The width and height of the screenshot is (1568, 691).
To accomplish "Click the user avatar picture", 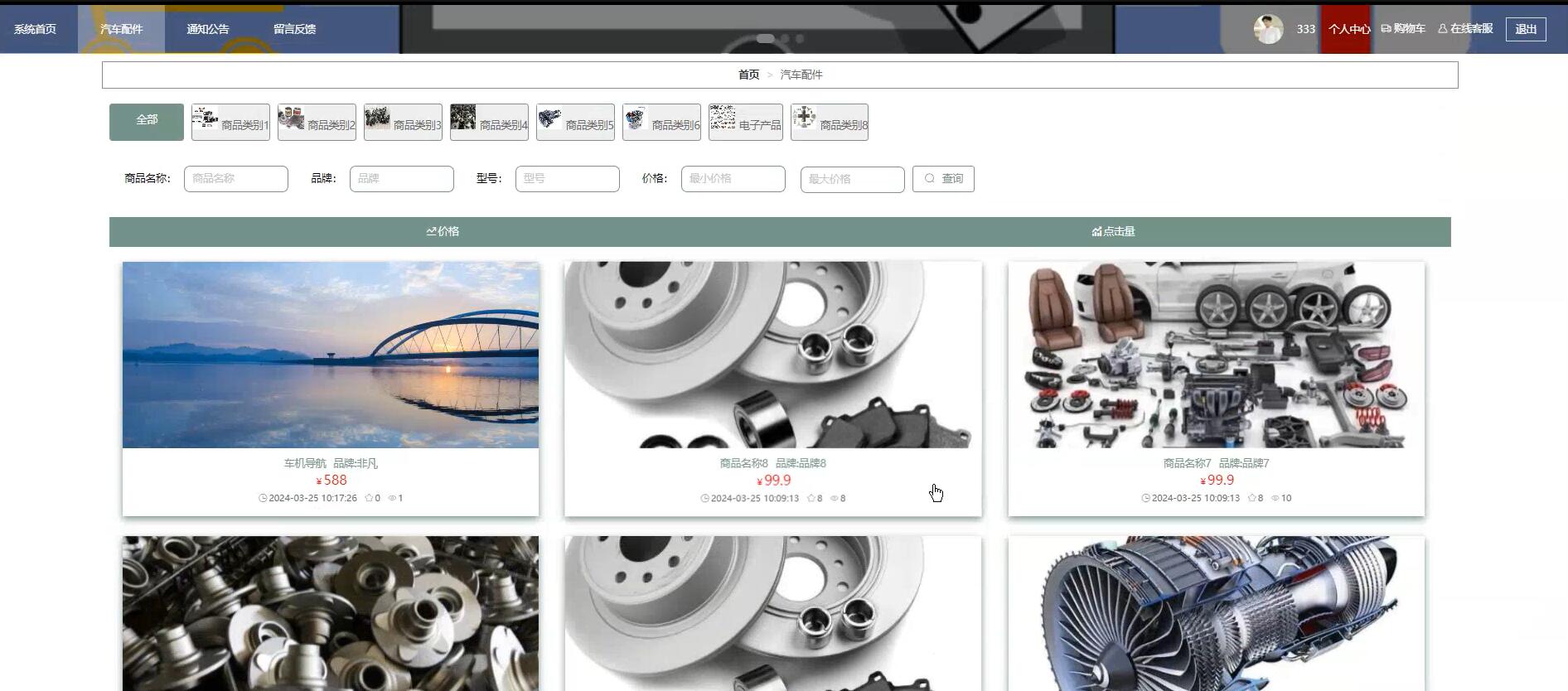I will (1268, 29).
